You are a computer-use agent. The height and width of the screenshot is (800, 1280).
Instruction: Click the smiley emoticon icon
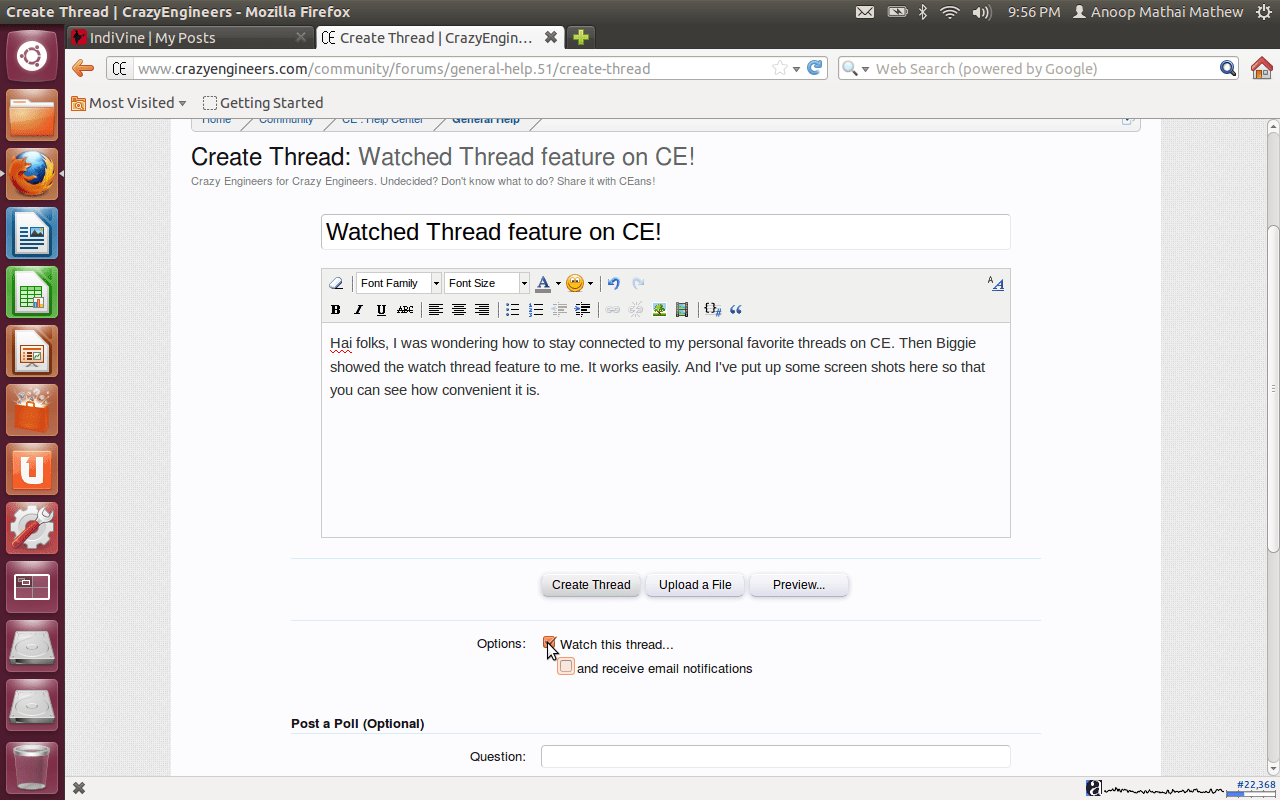[x=575, y=284]
